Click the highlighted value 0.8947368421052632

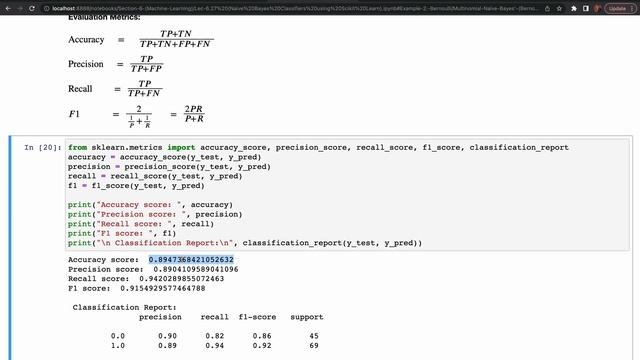click(191, 260)
